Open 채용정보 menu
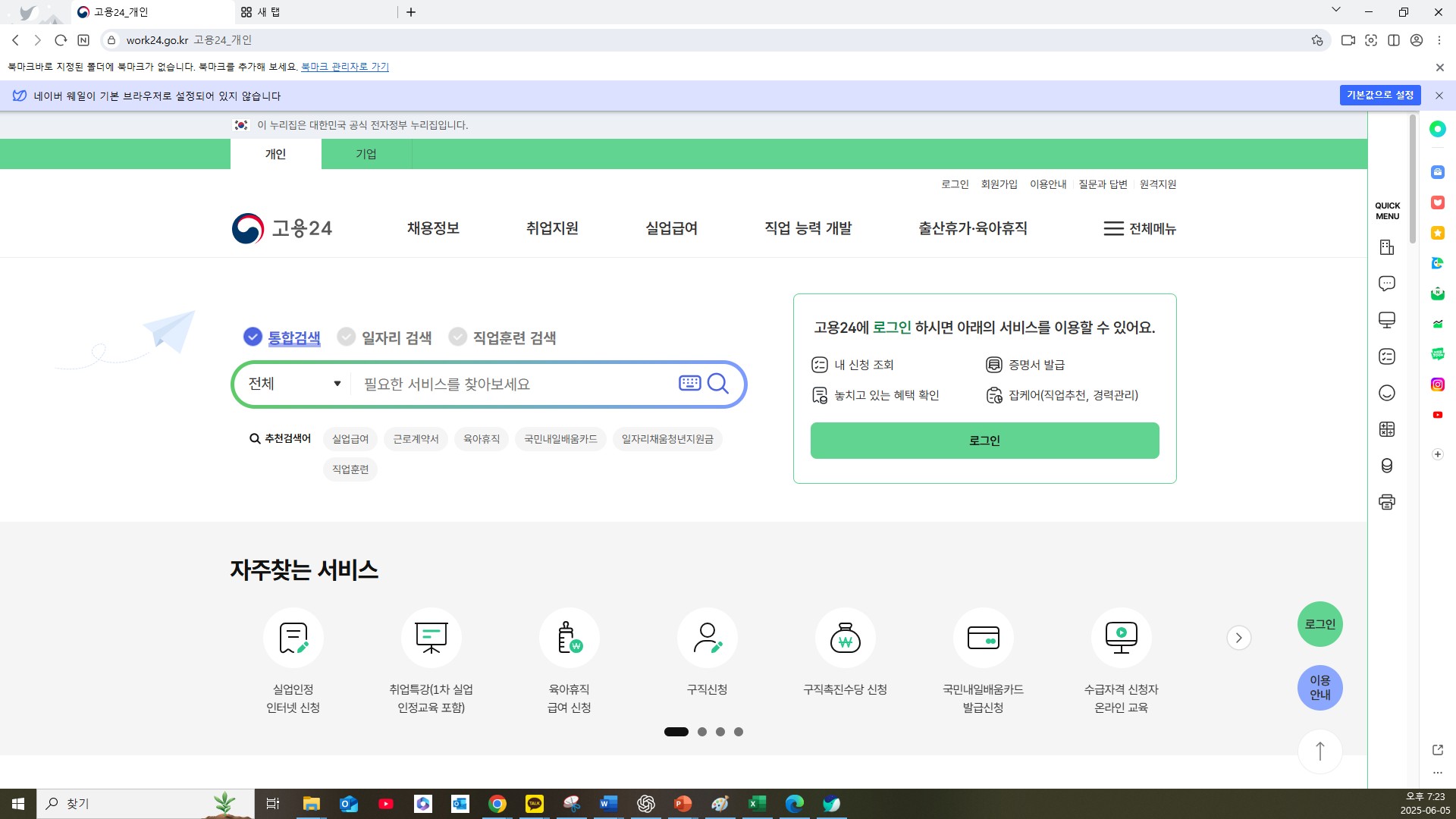 (433, 228)
